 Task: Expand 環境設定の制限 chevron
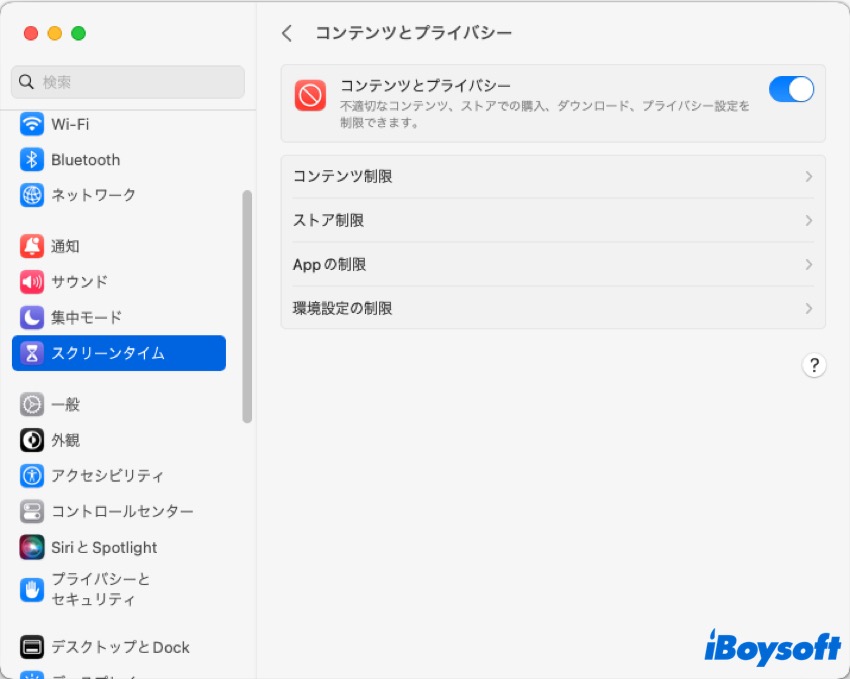[x=808, y=309]
